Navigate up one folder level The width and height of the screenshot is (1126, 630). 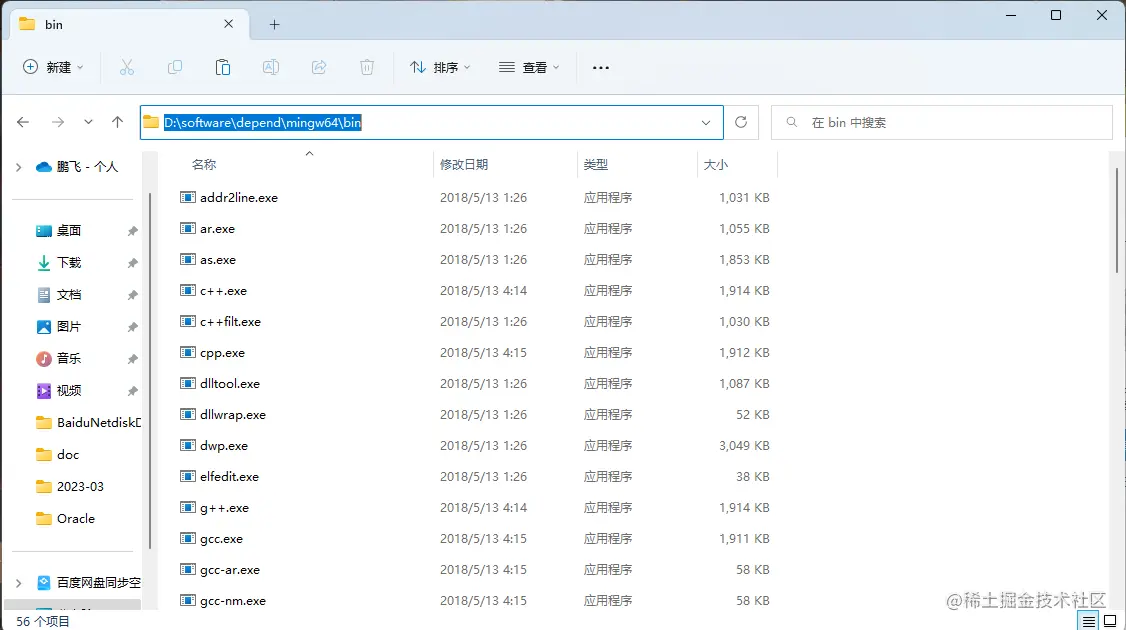[117, 122]
